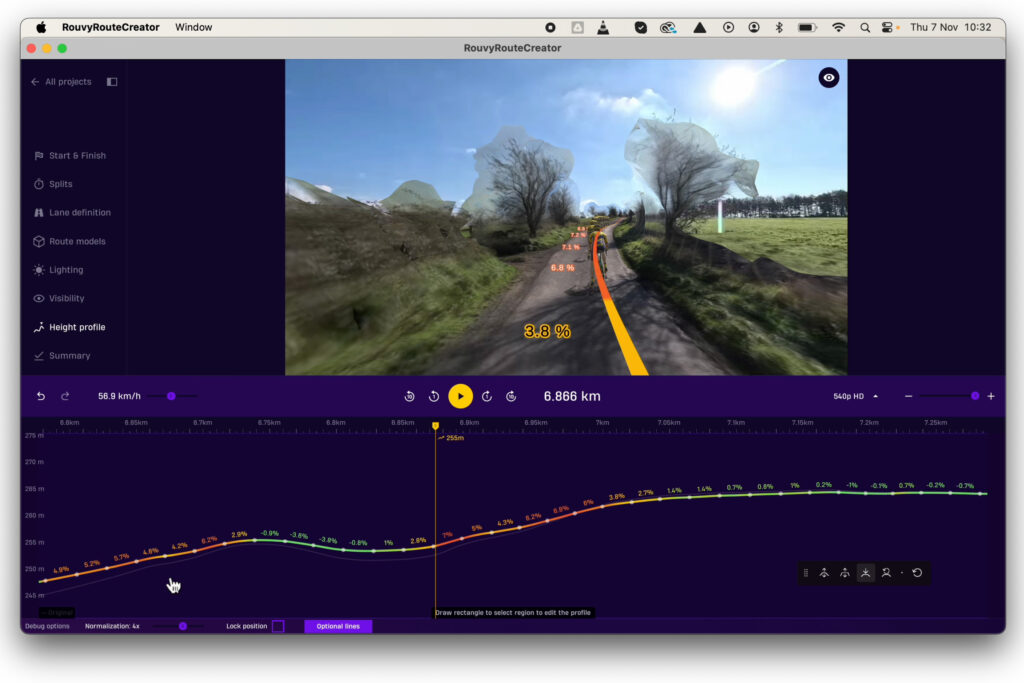Open the Visibility step
1024x683 pixels.
(x=59, y=298)
